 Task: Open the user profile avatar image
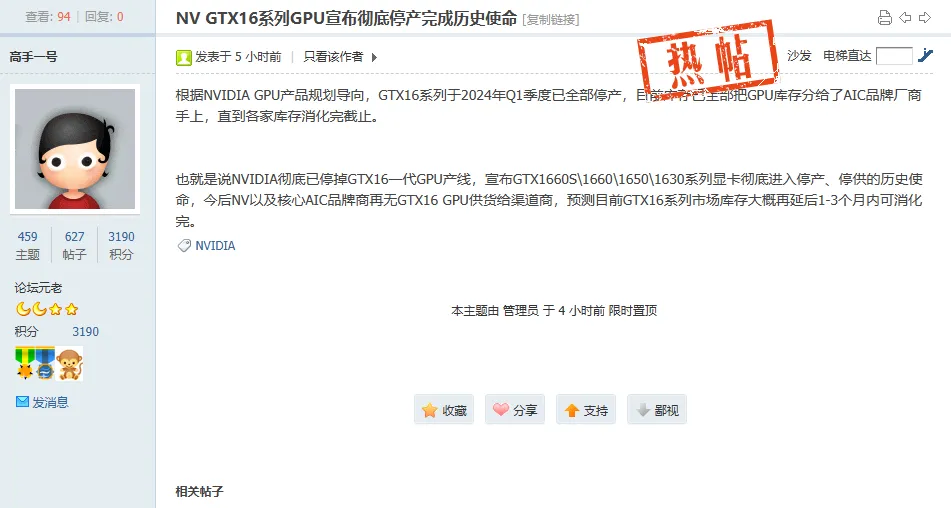(75, 149)
